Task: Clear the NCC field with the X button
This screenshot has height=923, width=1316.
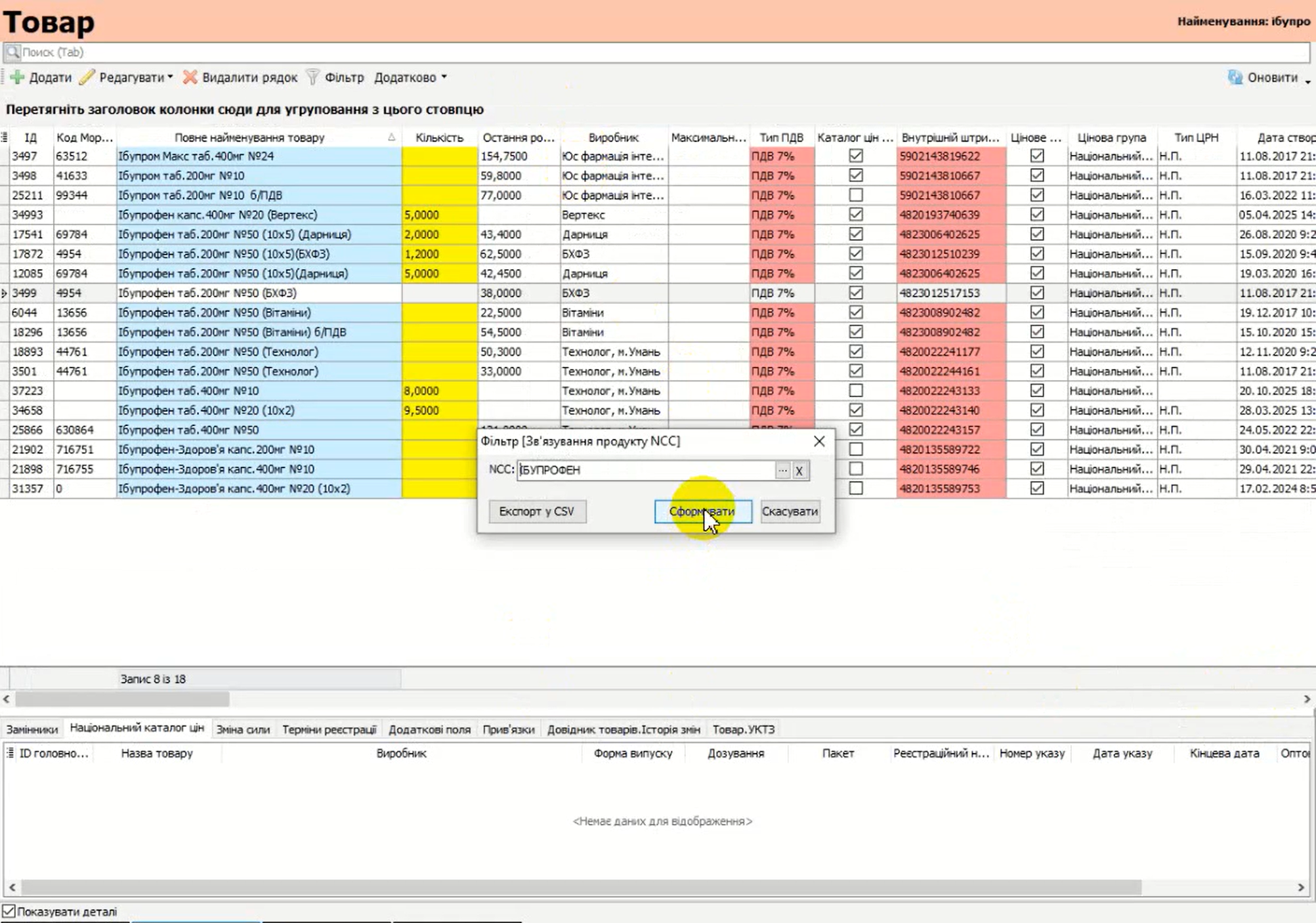Action: [x=799, y=471]
